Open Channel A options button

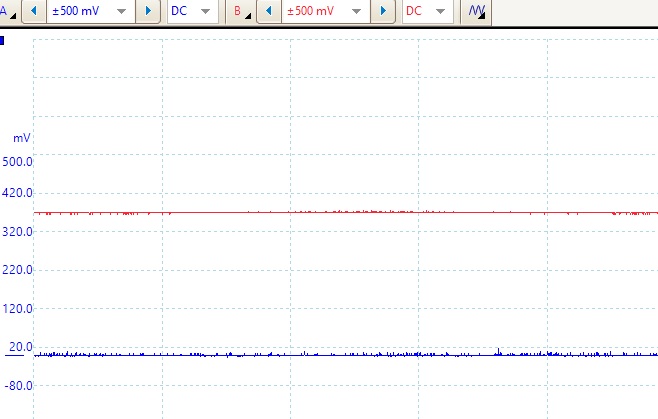[x=8, y=11]
